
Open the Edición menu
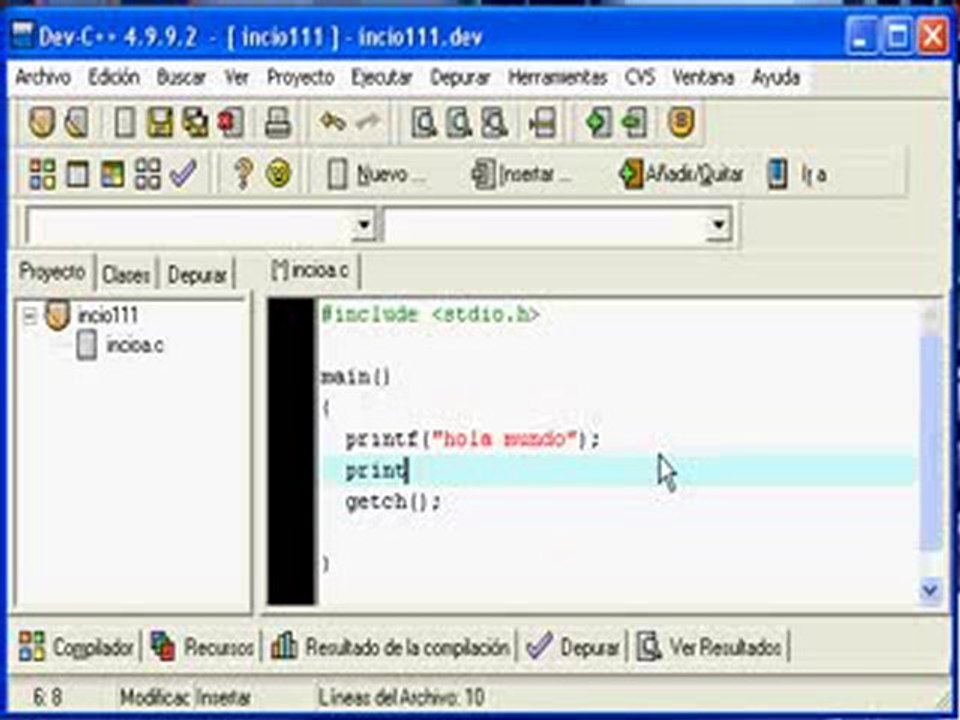(x=114, y=78)
